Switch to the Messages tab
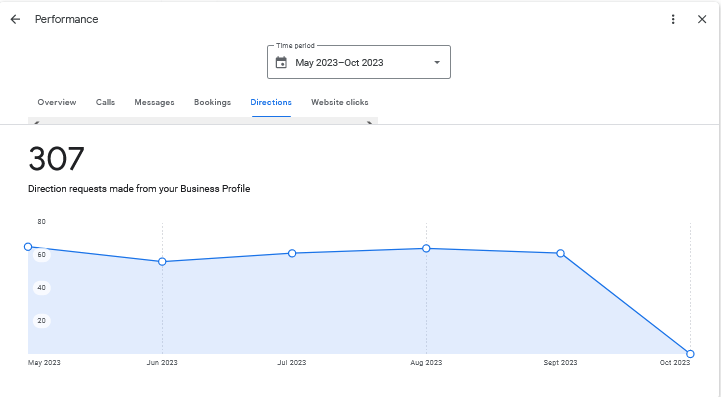Viewport: 721px width, 397px height. (x=154, y=102)
